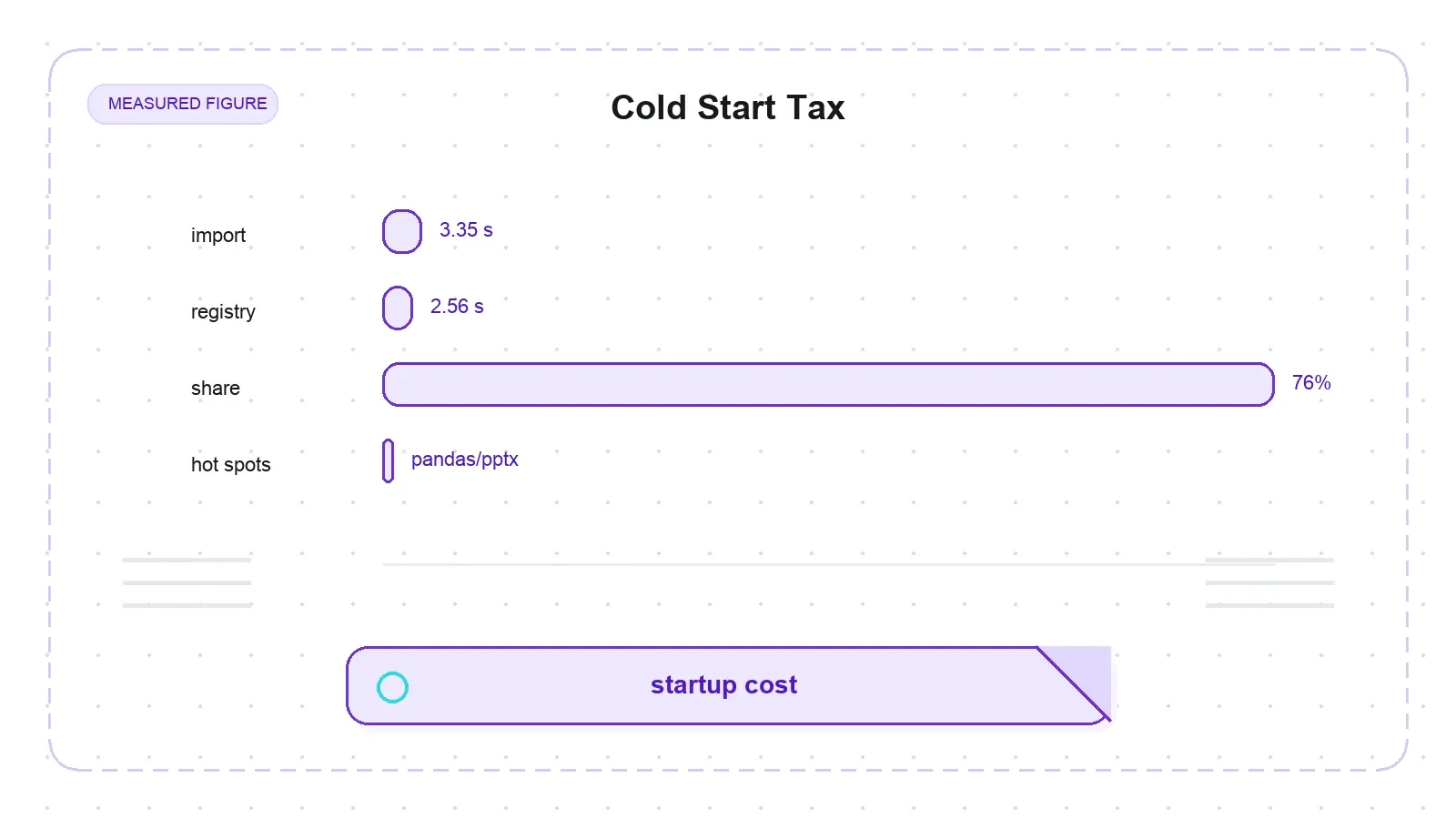Viewport: 1456px width, 819px height.
Task: Click the horizontal divider line under the chart
Action: 828,564
